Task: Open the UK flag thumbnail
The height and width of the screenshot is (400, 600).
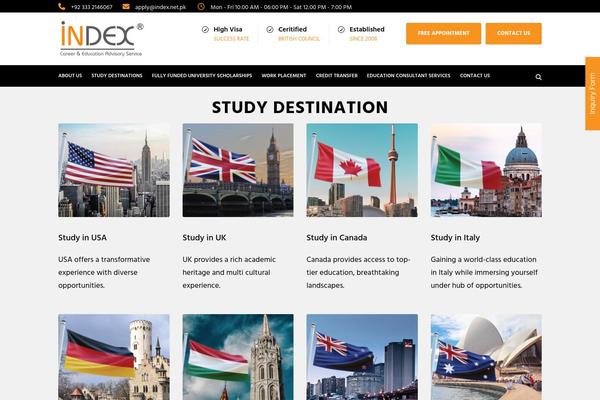Action: click(238, 170)
